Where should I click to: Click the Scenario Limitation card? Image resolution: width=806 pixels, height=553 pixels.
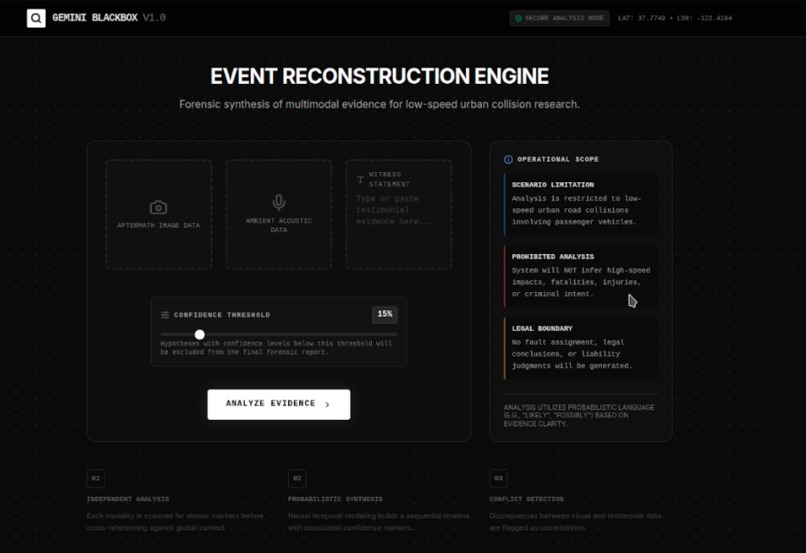[x=581, y=204]
